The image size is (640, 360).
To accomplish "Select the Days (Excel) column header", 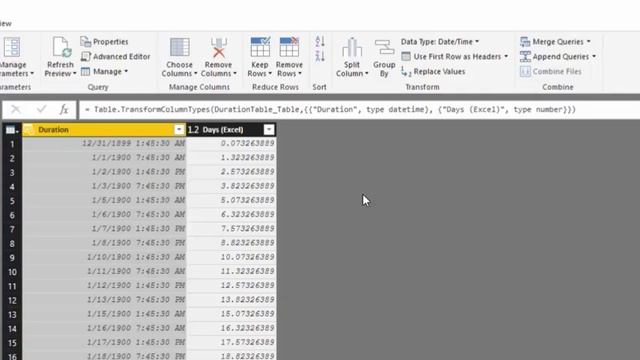I will point(231,129).
